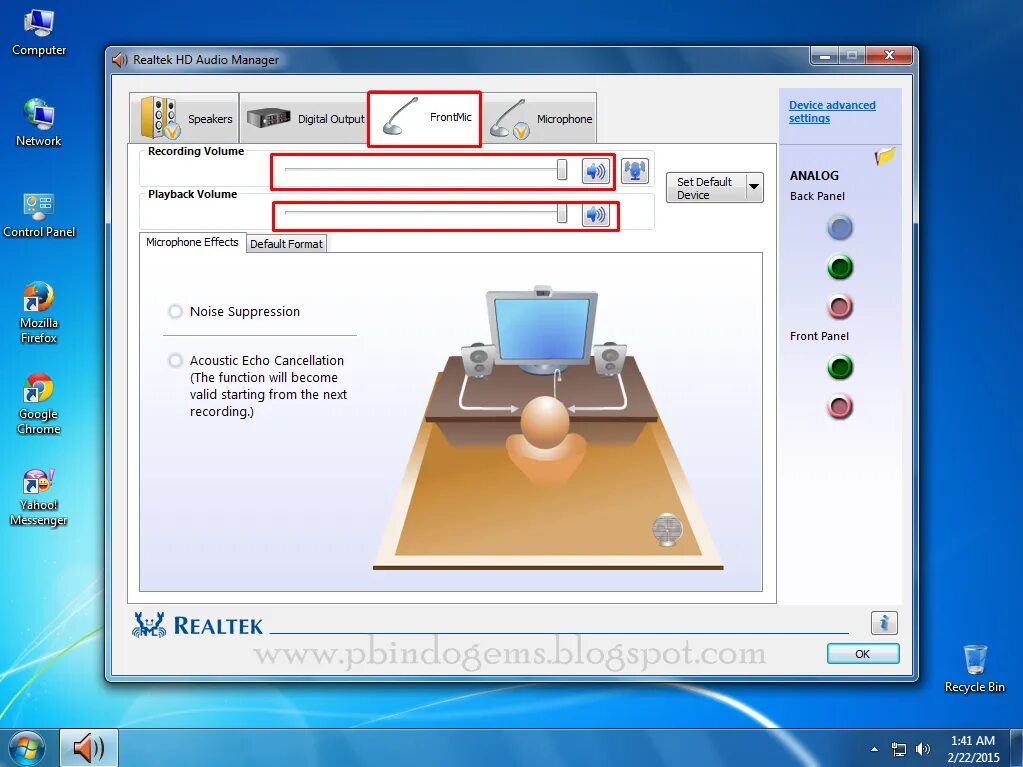Click the right speaker in the illustration

[609, 359]
